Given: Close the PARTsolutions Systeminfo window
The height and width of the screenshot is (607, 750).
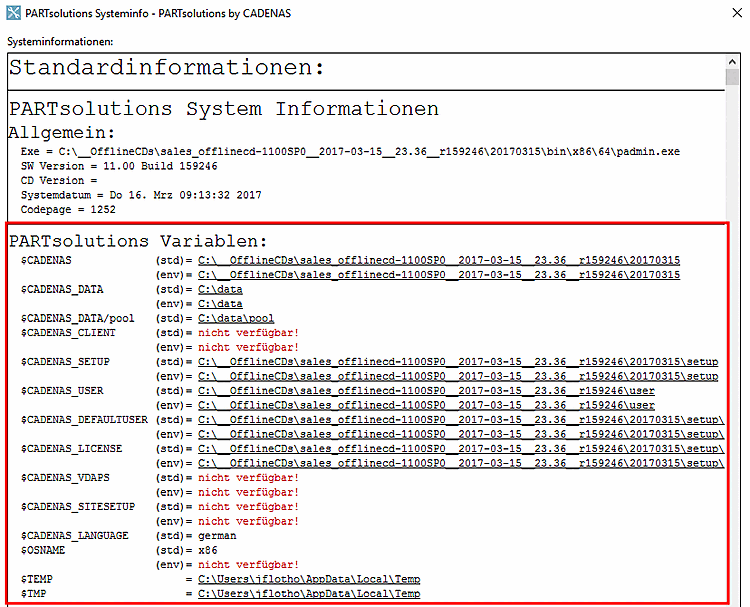Looking at the screenshot, I should point(737,13).
